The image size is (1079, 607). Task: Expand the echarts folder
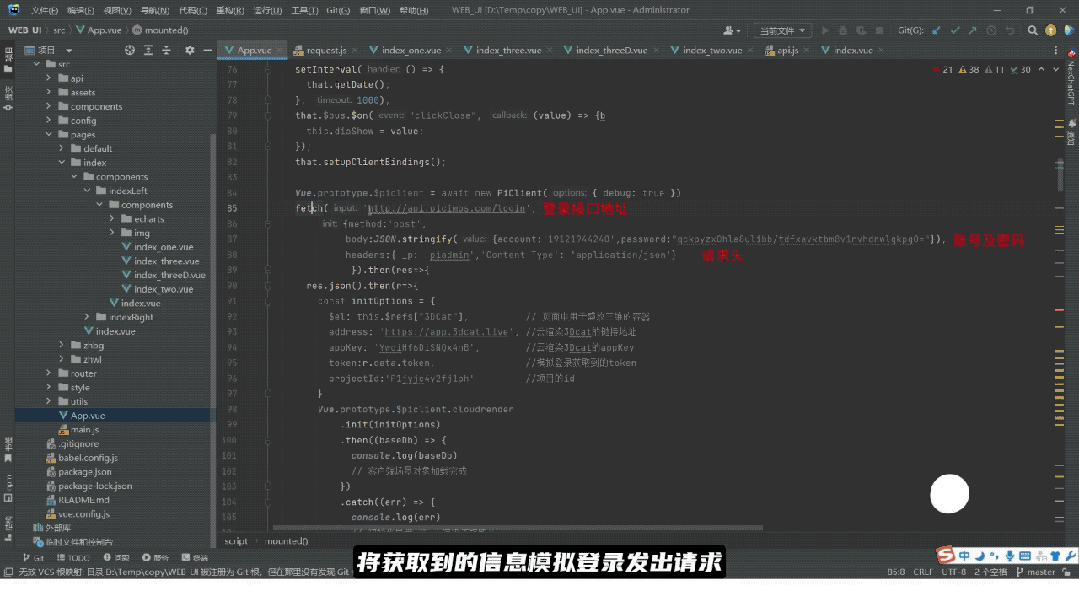[111, 219]
